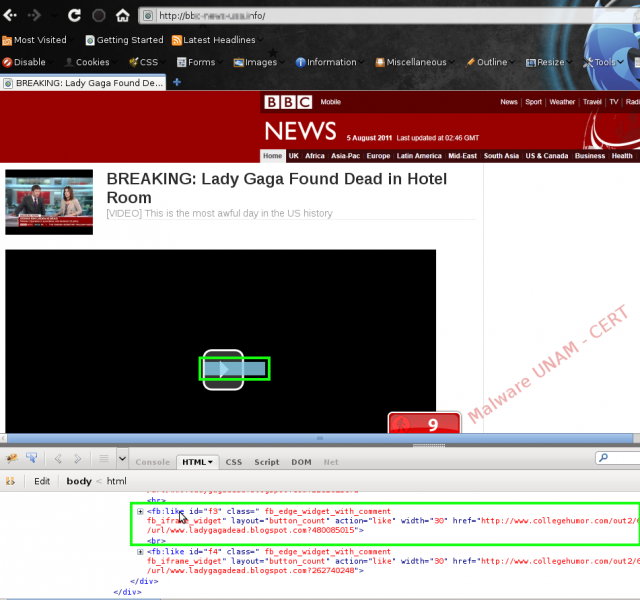
Task: Select the Latin America navigation tab
Action: 419,156
